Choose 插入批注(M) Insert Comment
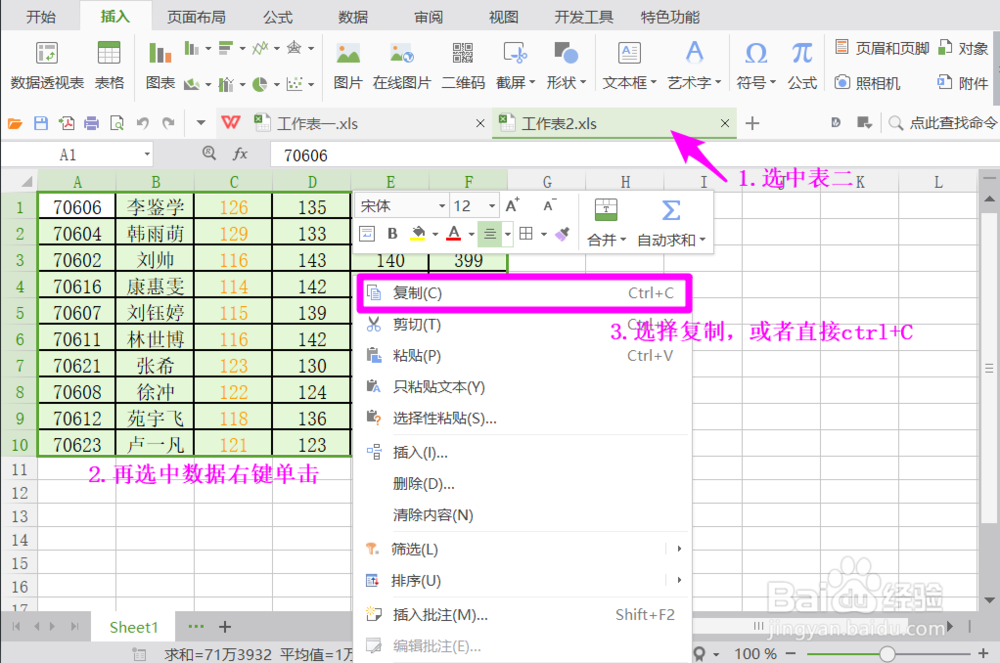Viewport: 1000px width, 663px height. [x=524, y=615]
